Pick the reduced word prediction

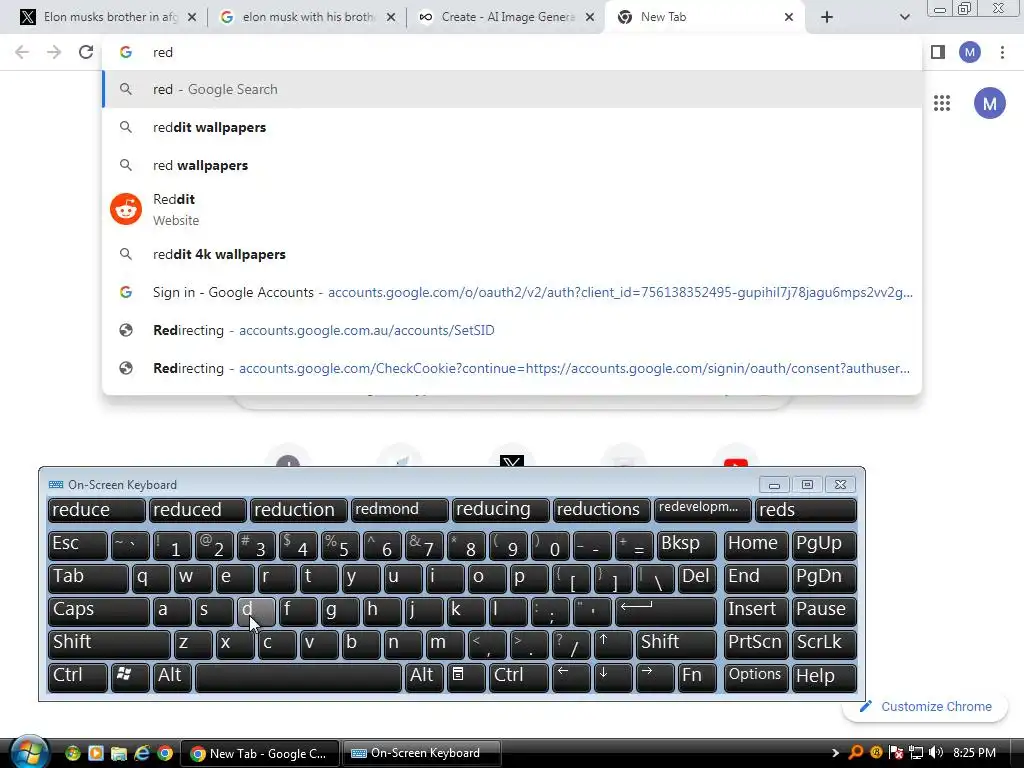tap(198, 510)
